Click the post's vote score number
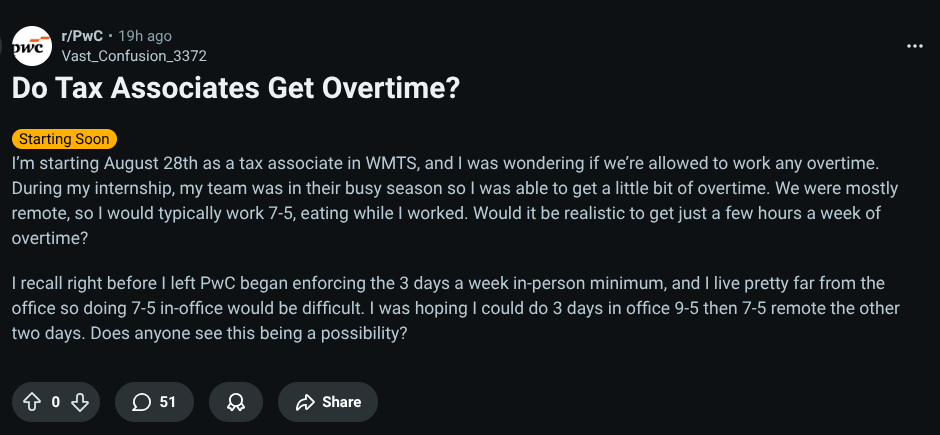 click(56, 402)
